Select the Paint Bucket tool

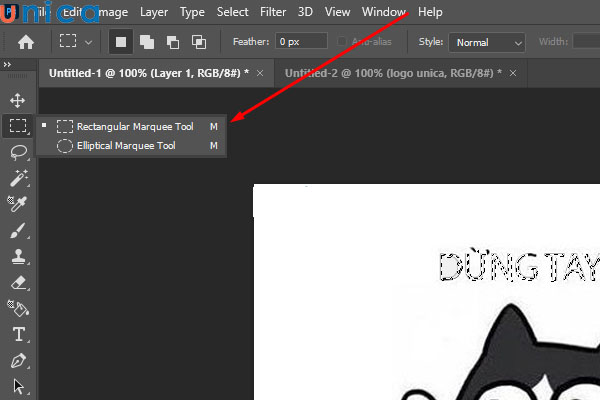tap(18, 308)
